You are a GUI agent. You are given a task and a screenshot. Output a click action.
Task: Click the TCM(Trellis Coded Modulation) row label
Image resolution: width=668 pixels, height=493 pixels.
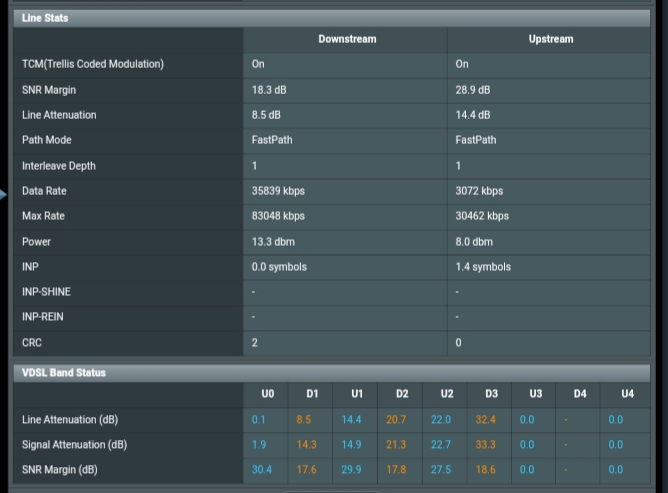click(x=93, y=64)
